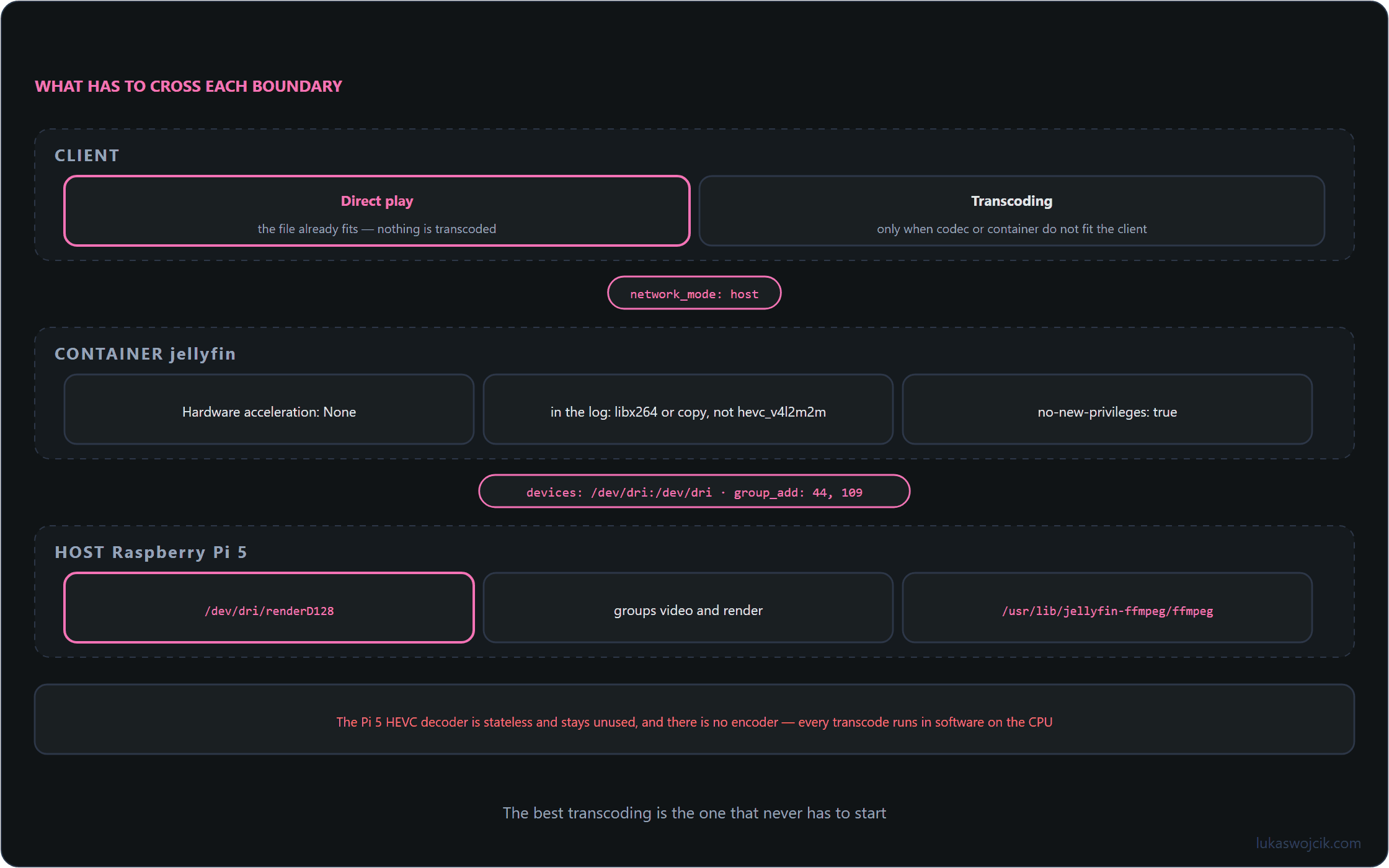This screenshot has height=868, width=1389.
Task: Click 'Hardware acceleration: None' box
Action: coord(269,409)
